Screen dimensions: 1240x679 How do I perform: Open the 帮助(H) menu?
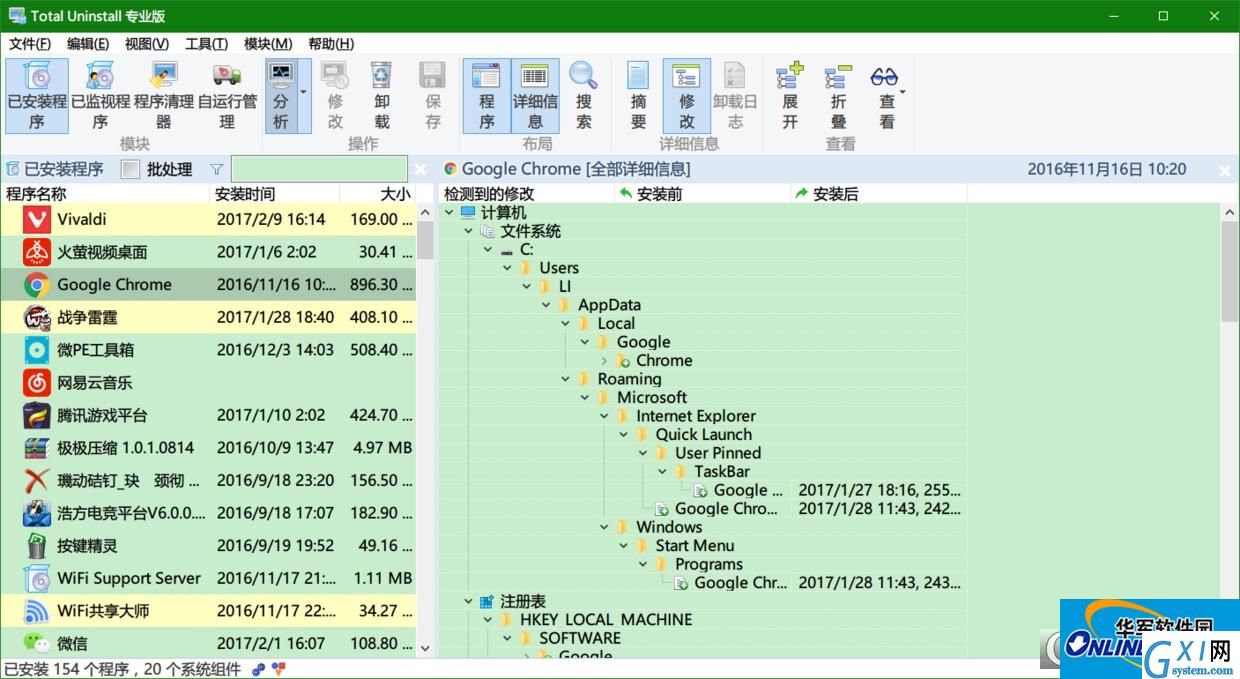[x=331, y=44]
